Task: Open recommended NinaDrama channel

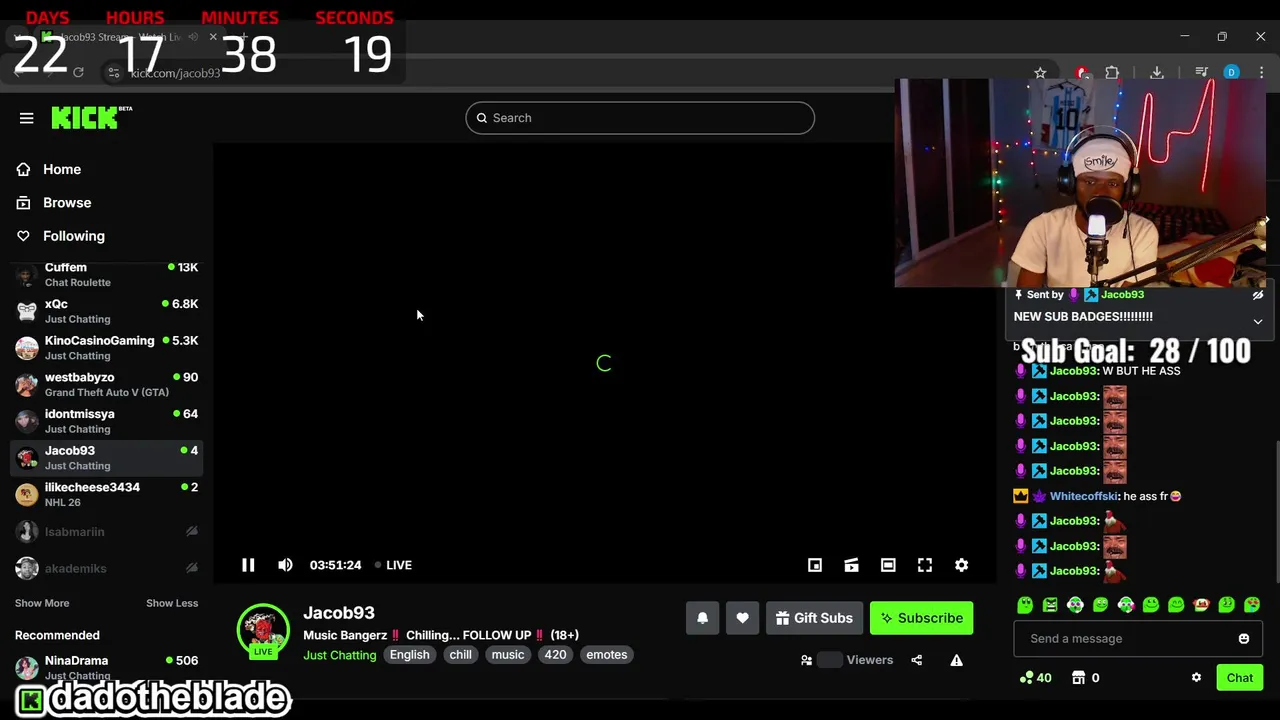Action: click(x=106, y=667)
